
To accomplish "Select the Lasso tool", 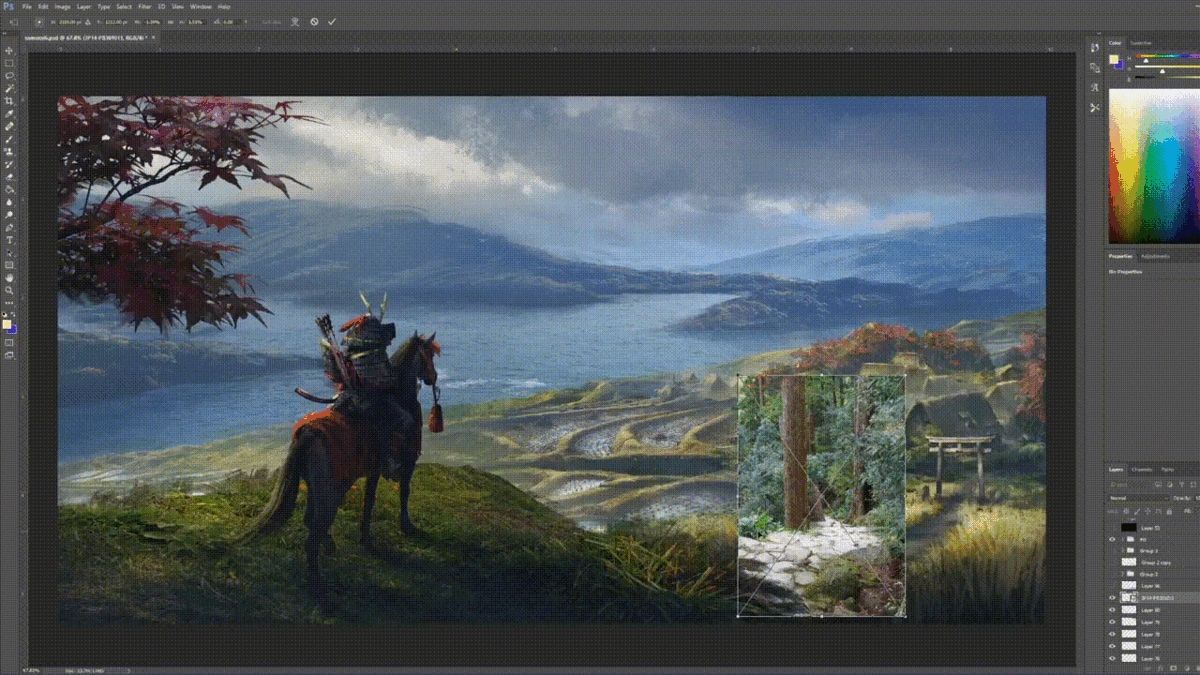I will (x=10, y=76).
